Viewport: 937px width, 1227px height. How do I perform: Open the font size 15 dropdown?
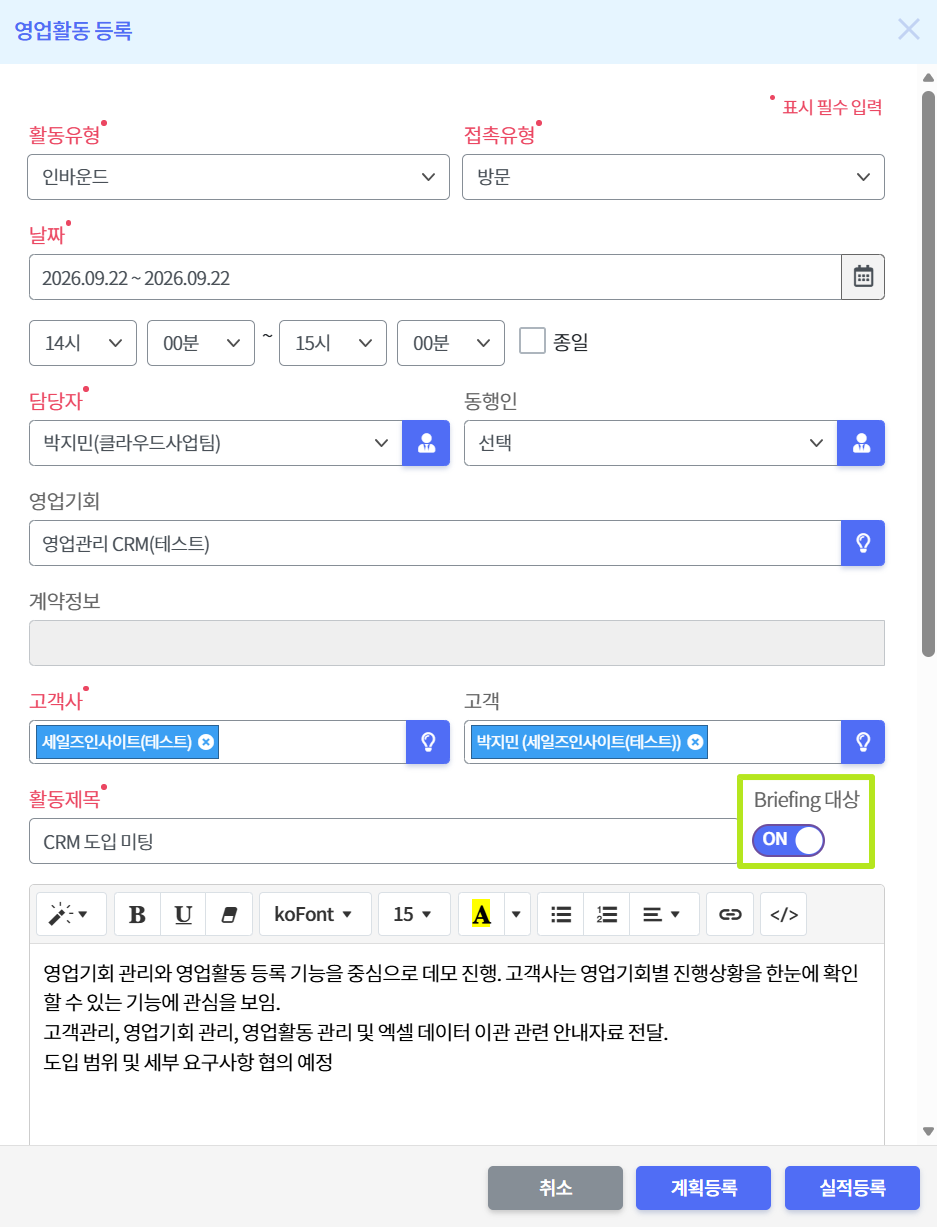414,914
